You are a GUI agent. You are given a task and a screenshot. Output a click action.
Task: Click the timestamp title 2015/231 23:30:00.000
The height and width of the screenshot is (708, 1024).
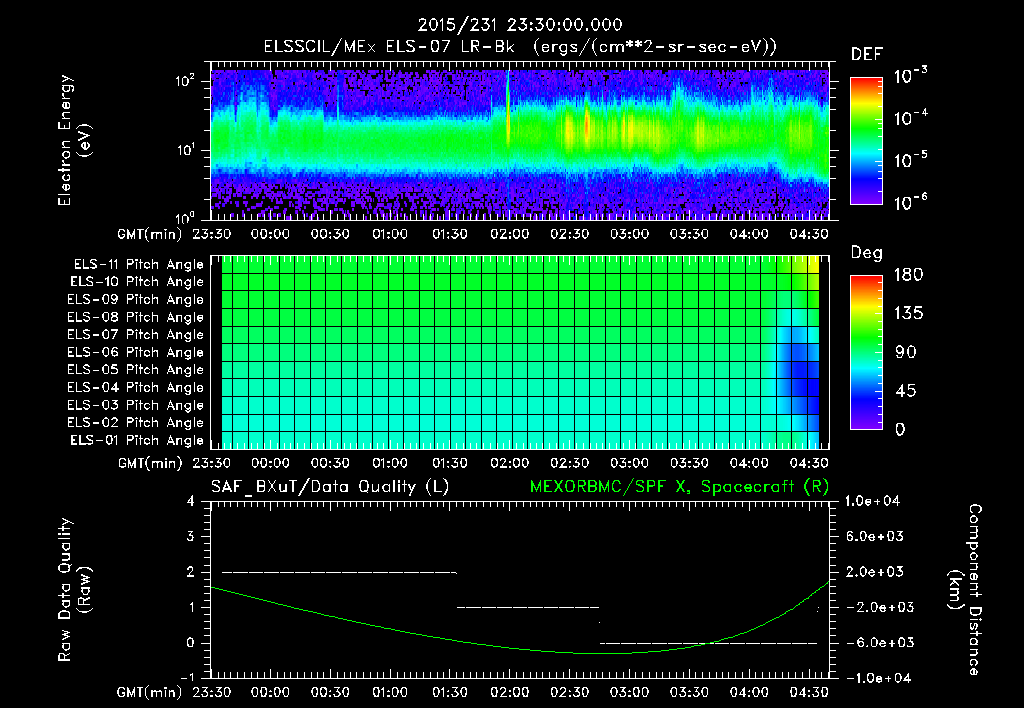[x=520, y=25]
